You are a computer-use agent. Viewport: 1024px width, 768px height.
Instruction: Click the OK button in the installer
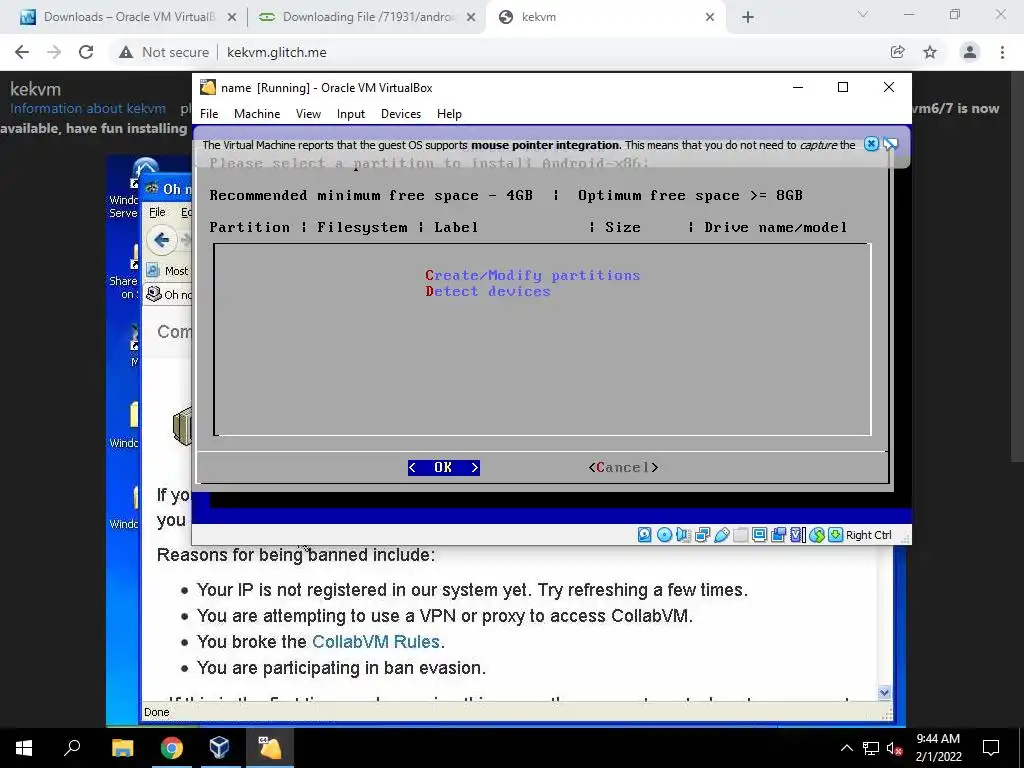tap(443, 468)
